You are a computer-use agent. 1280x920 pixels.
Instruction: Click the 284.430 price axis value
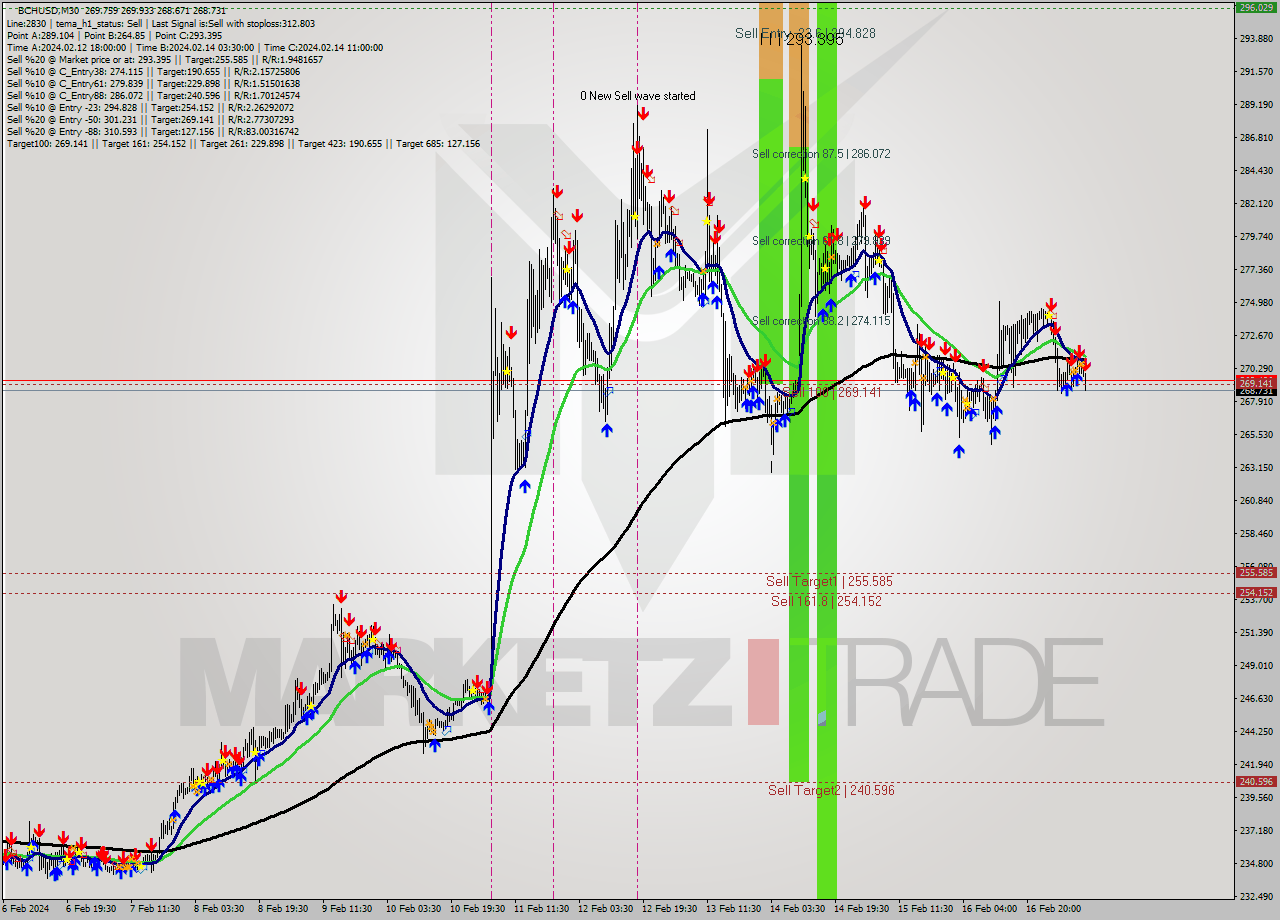click(x=1256, y=171)
